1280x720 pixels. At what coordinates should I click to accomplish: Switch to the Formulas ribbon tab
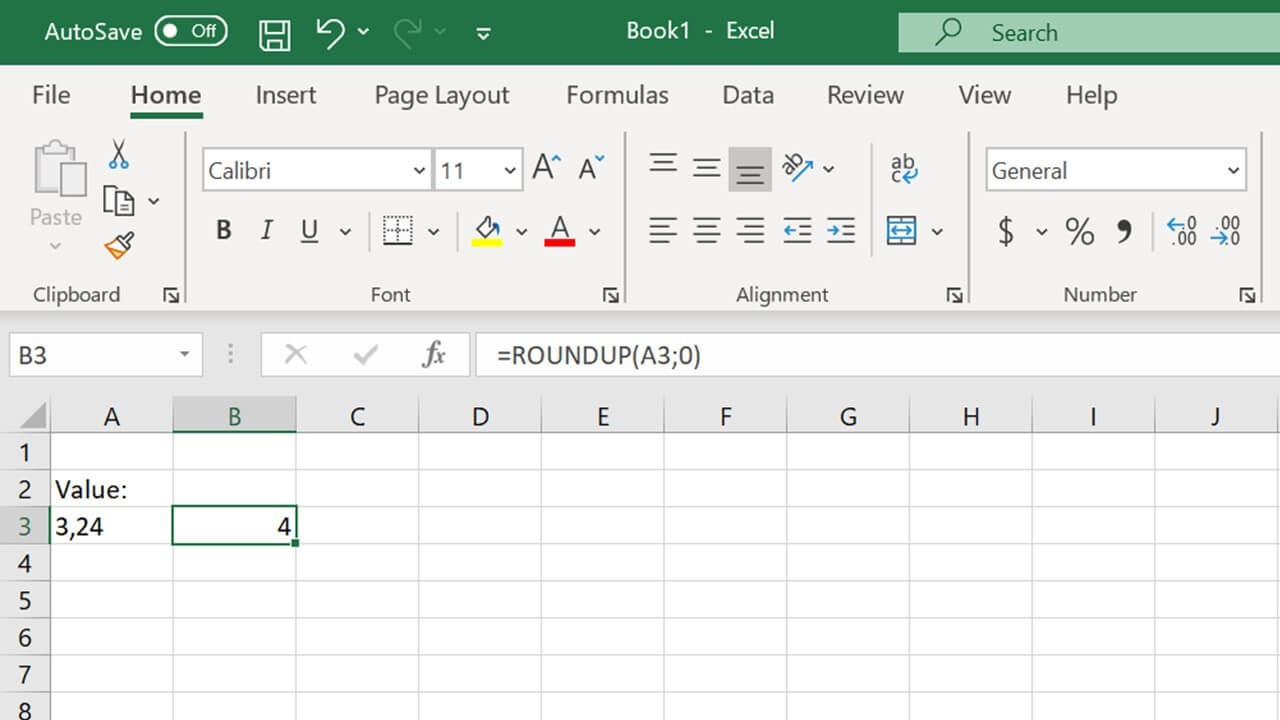(x=617, y=95)
